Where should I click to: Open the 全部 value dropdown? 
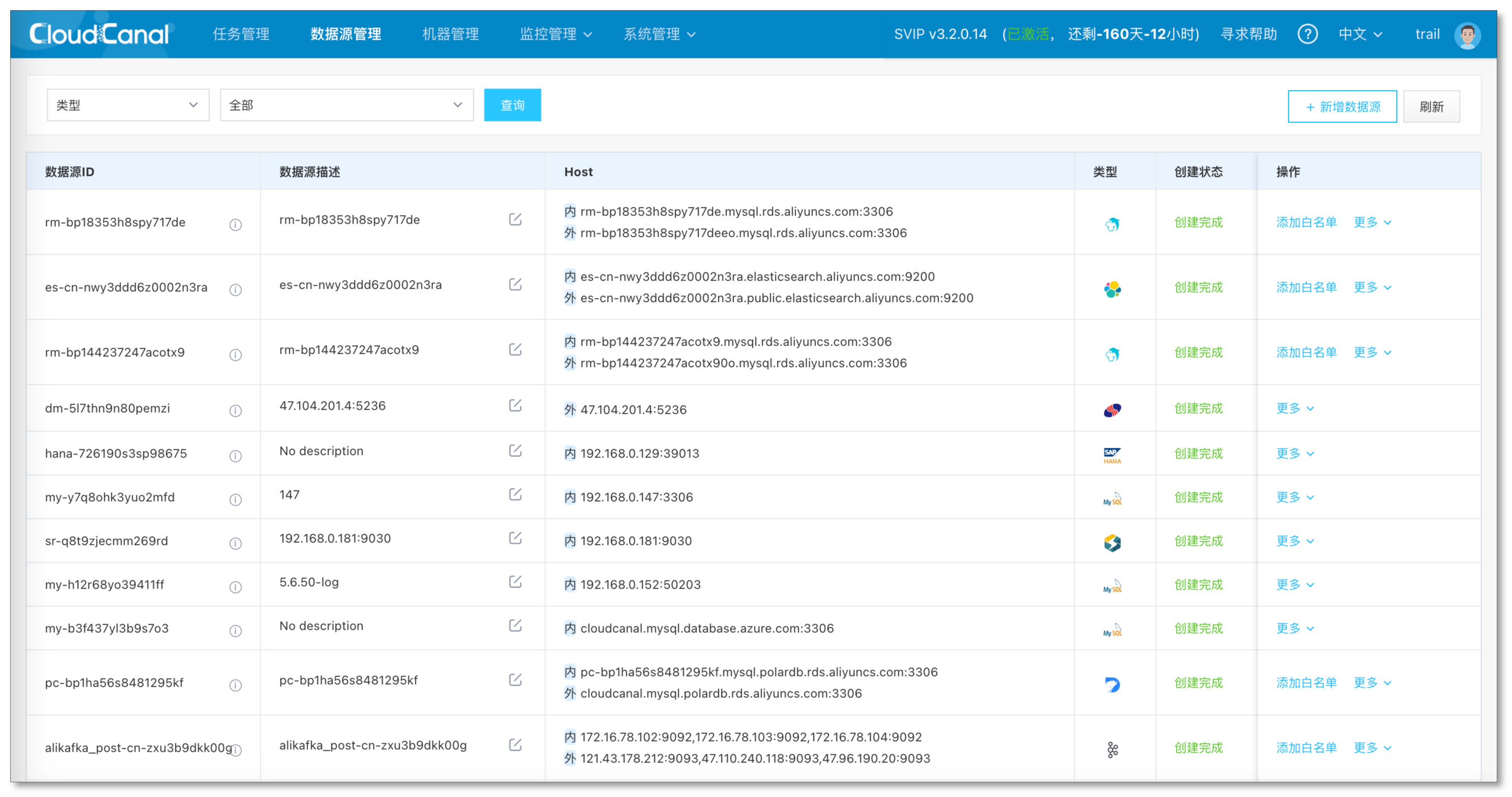point(346,105)
